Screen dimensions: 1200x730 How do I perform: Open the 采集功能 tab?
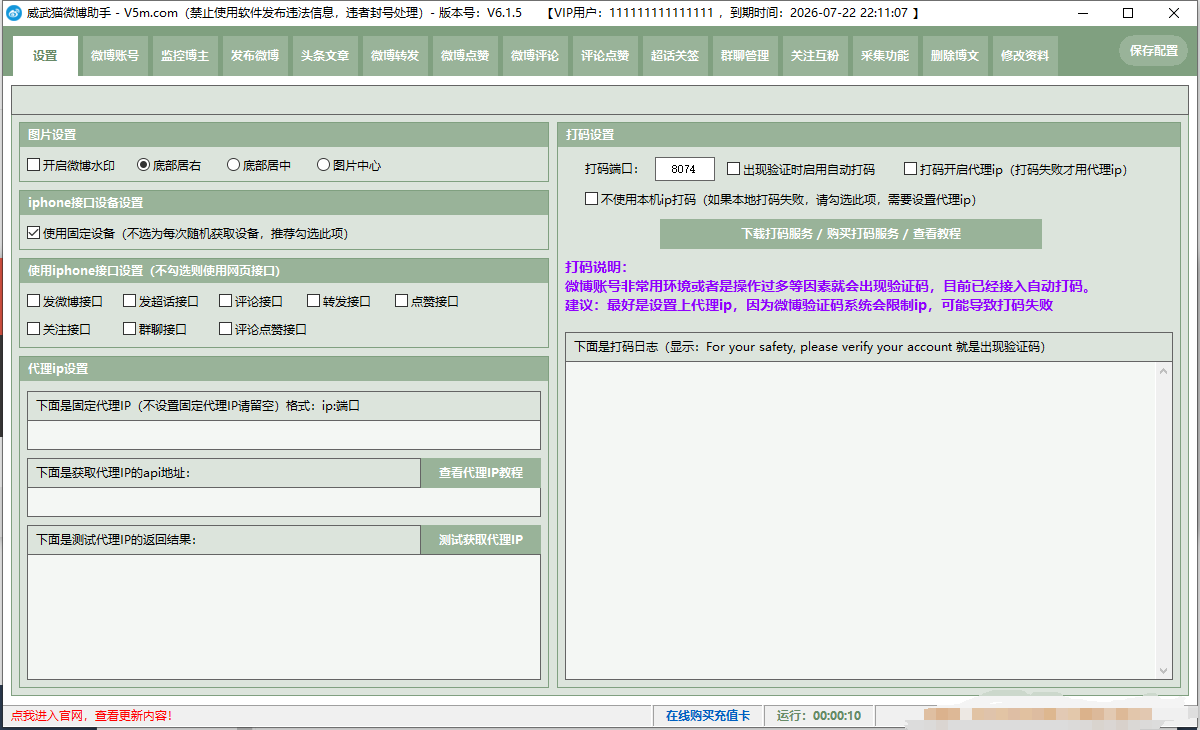tap(885, 56)
